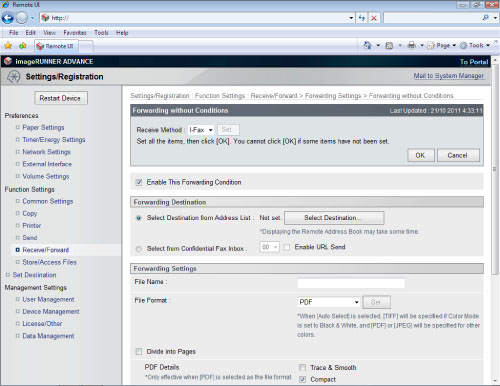Open the Favorites menu
500x386 pixels.
75,33
